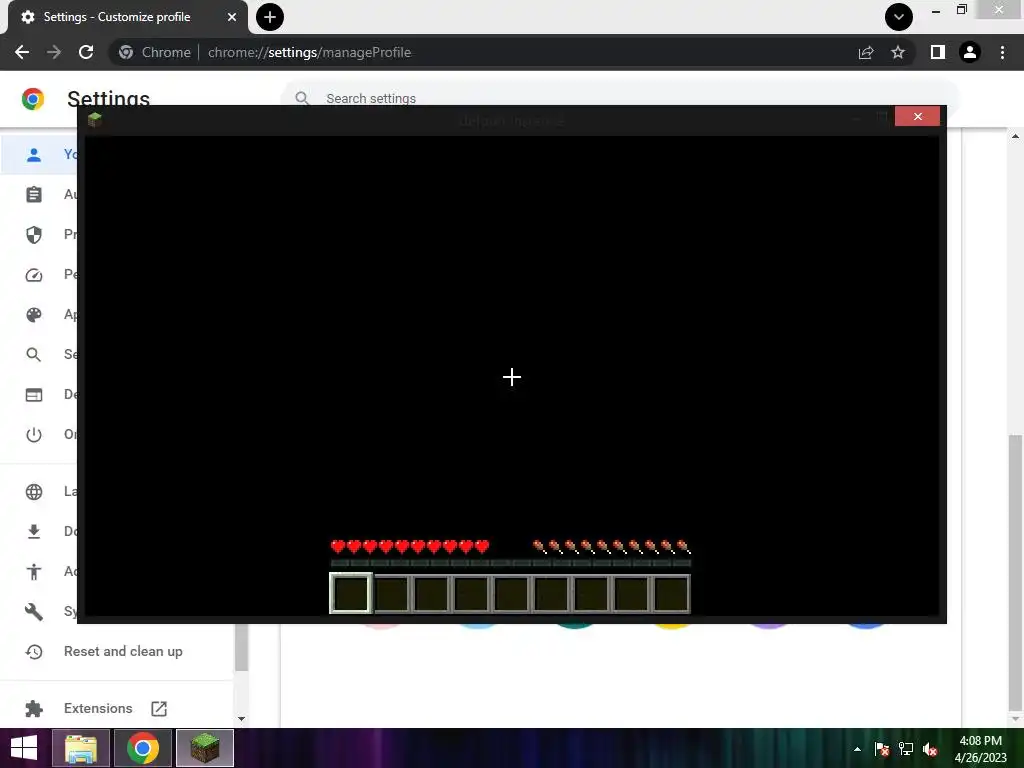Viewport: 1024px width, 768px height.
Task: Open File Explorer from taskbar
Action: point(81,748)
